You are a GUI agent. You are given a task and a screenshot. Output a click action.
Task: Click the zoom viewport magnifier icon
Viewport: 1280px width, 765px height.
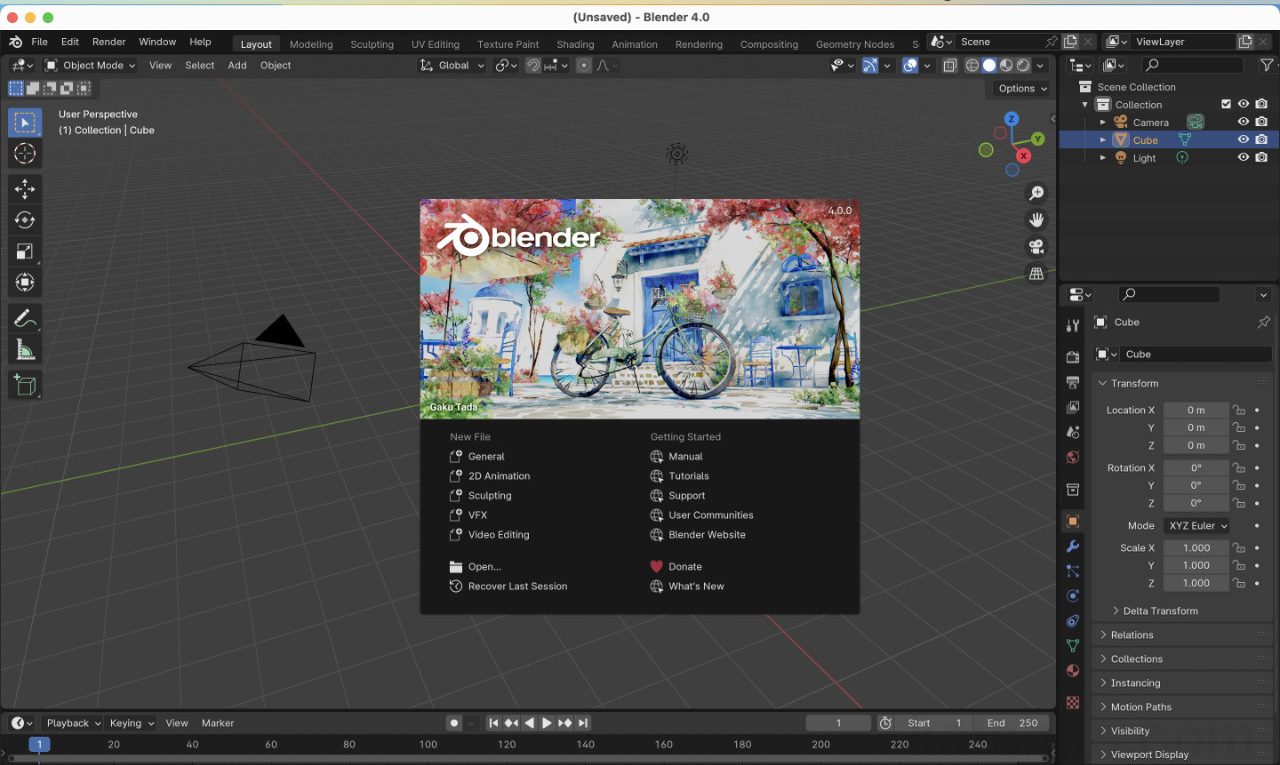click(1037, 193)
